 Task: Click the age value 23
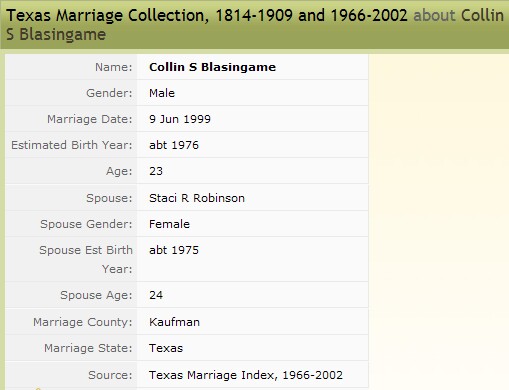(x=156, y=171)
